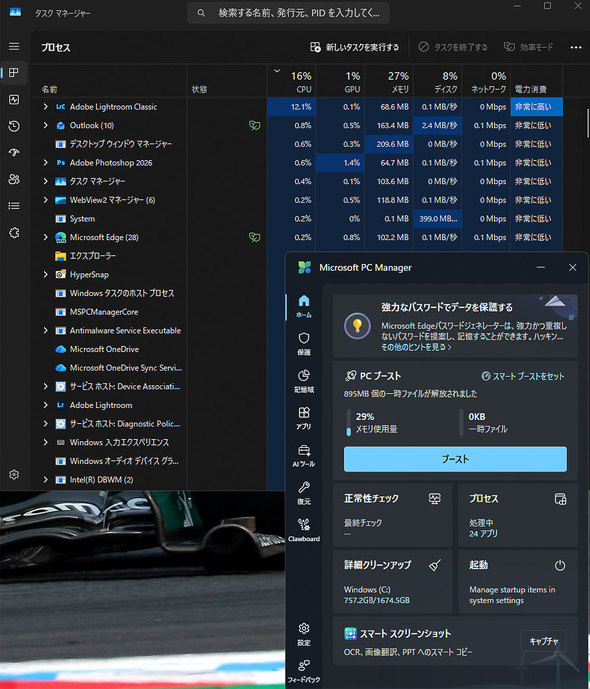This screenshot has width=590, height=689.
Task: Sort by CPU column header
Action: tap(291, 82)
